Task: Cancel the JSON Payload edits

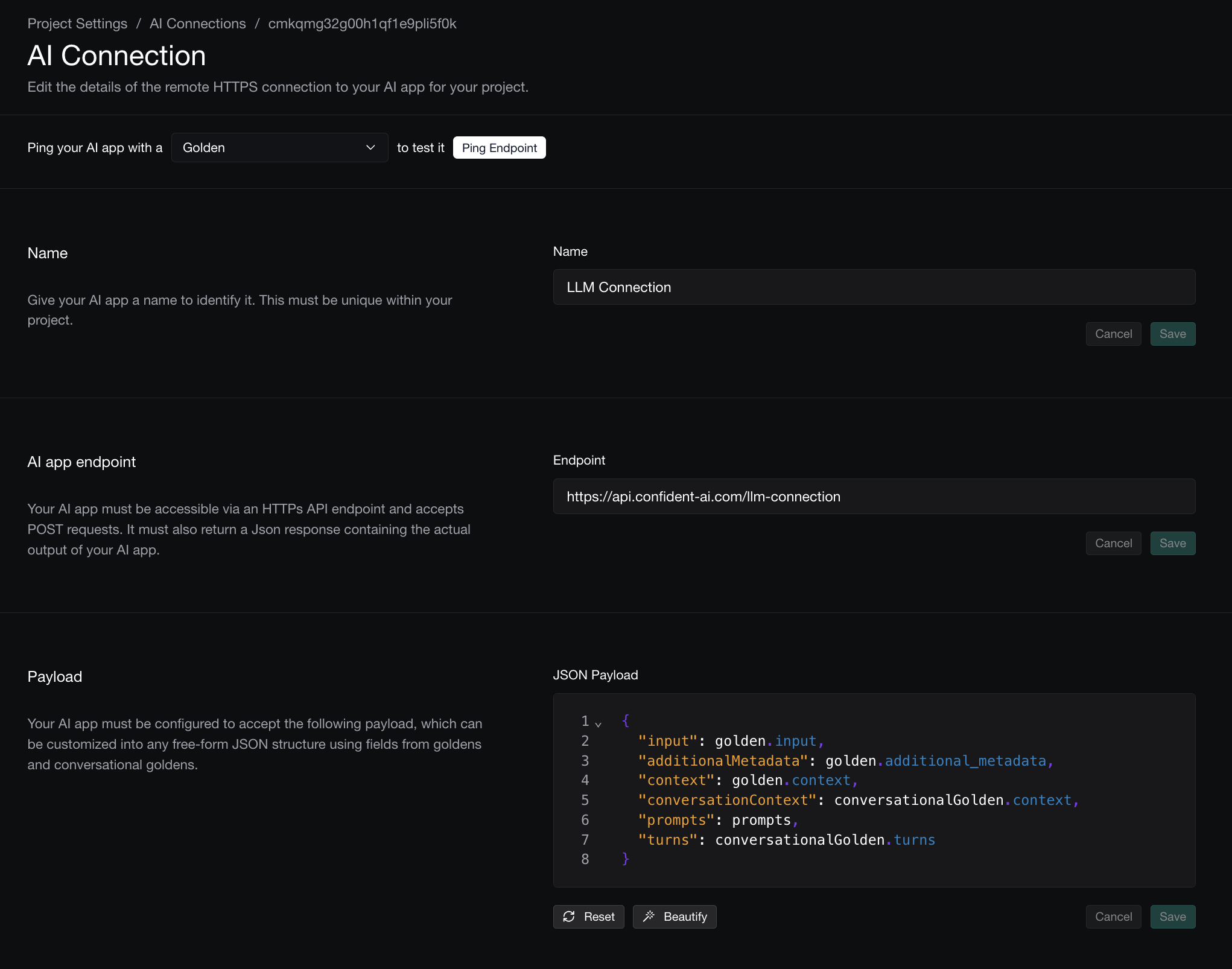Action: pyautogui.click(x=1113, y=917)
